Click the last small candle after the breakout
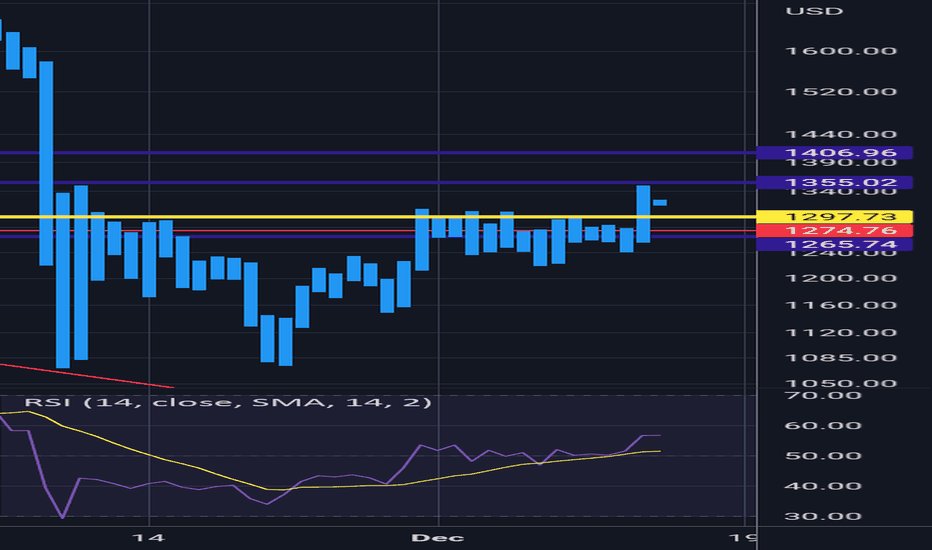Image resolution: width=932 pixels, height=550 pixels. [x=660, y=203]
